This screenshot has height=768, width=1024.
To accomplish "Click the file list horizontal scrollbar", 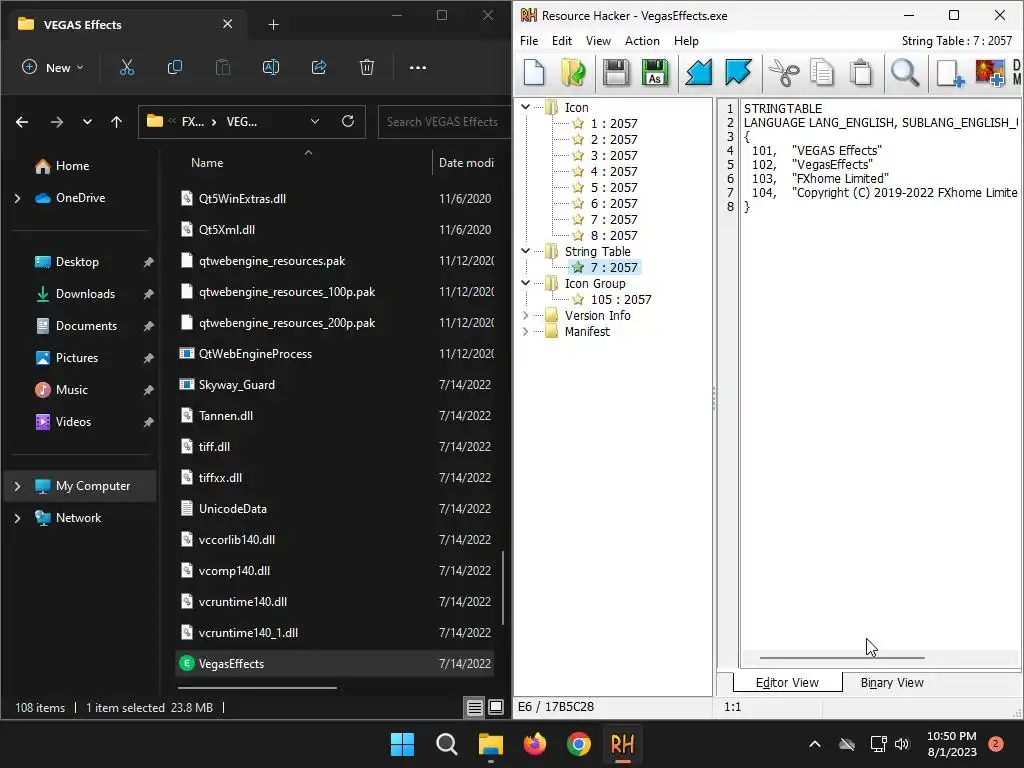I will click(257, 688).
